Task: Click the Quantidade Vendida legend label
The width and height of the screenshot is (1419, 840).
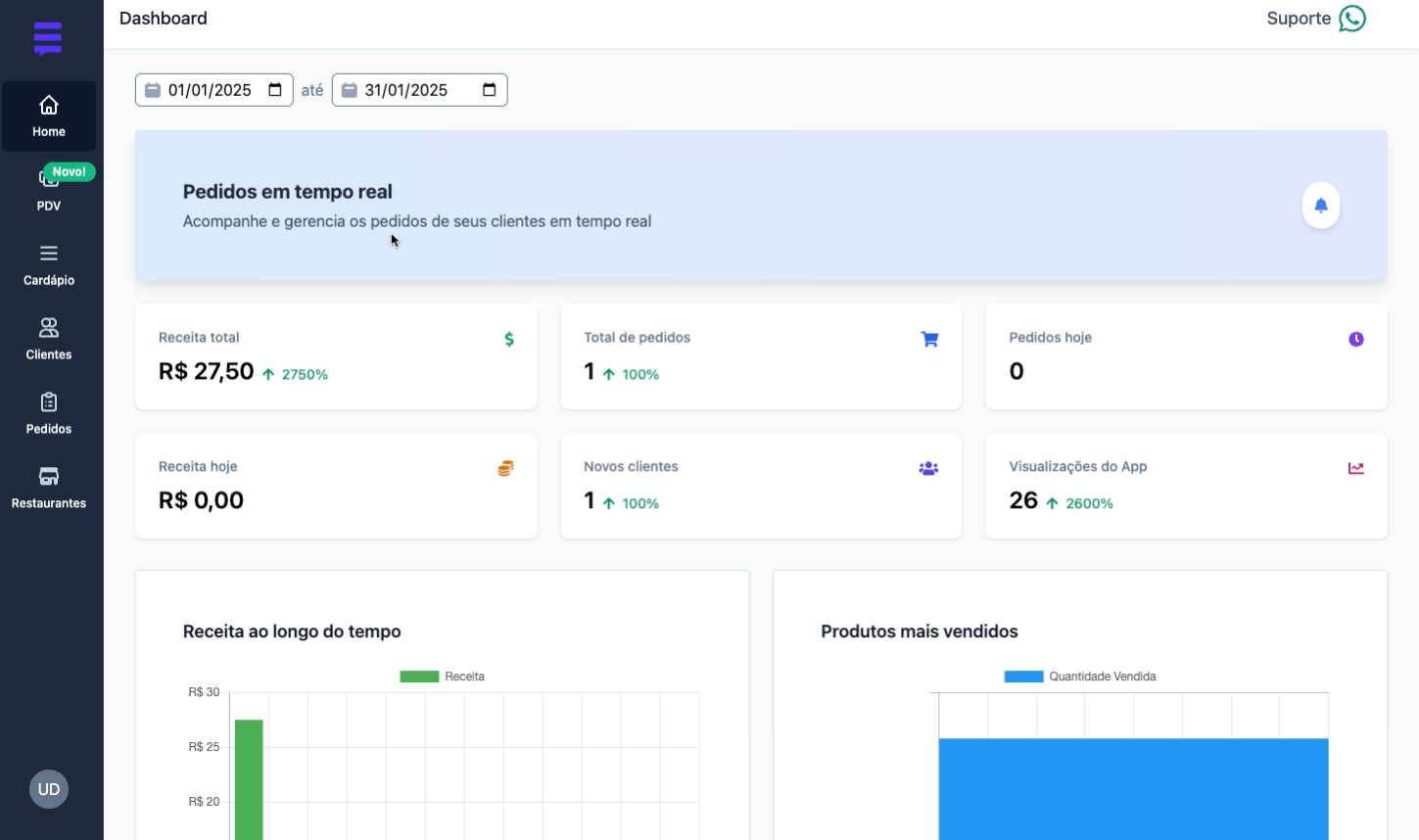Action: (1103, 677)
